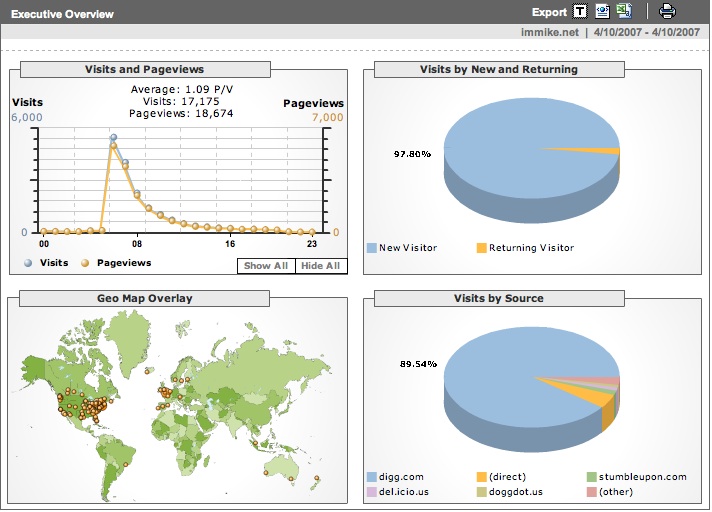712x512 pixels.
Task: Click the Returning Visitor legend text
Action: tap(531, 248)
